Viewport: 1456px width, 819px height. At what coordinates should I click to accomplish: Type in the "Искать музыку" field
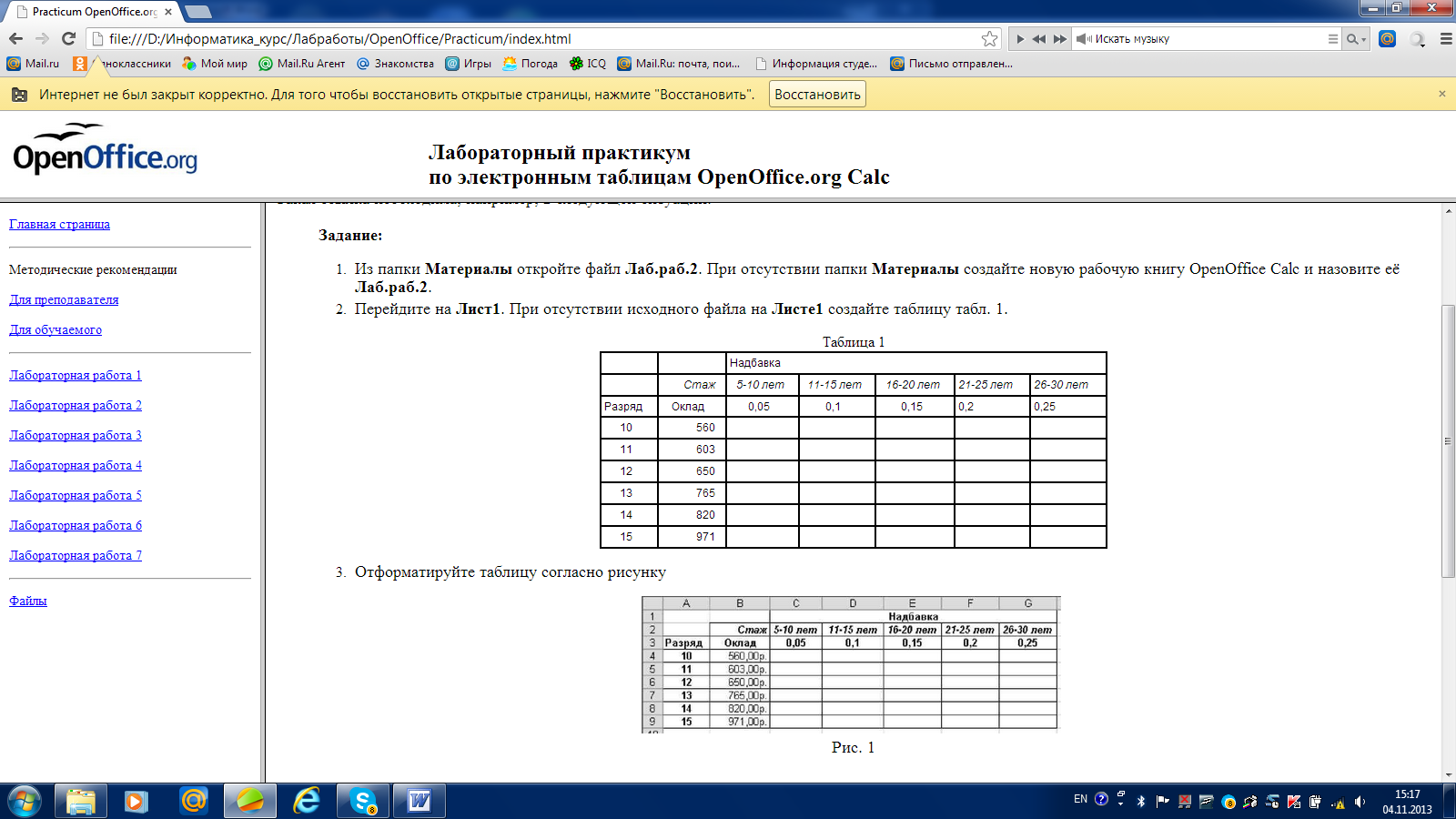pyautogui.click(x=1206, y=39)
